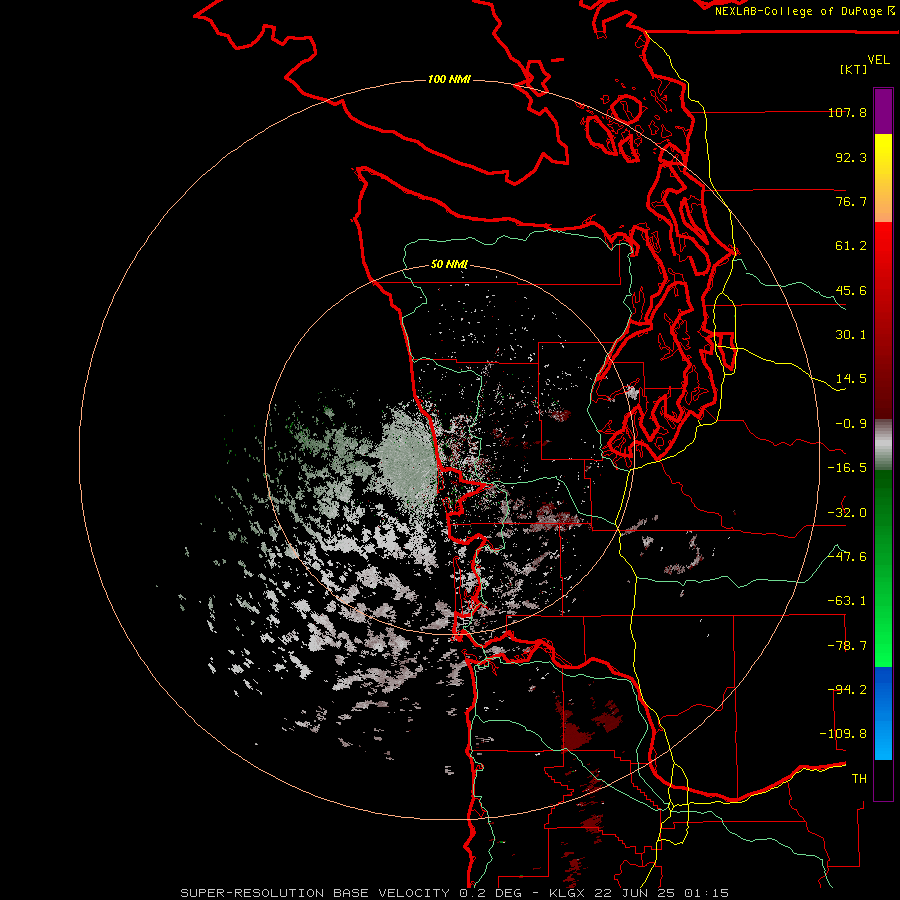Viewport: 900px width, 900px height.
Task: Click the -47.6 velocity scale value
Action: pos(847,556)
